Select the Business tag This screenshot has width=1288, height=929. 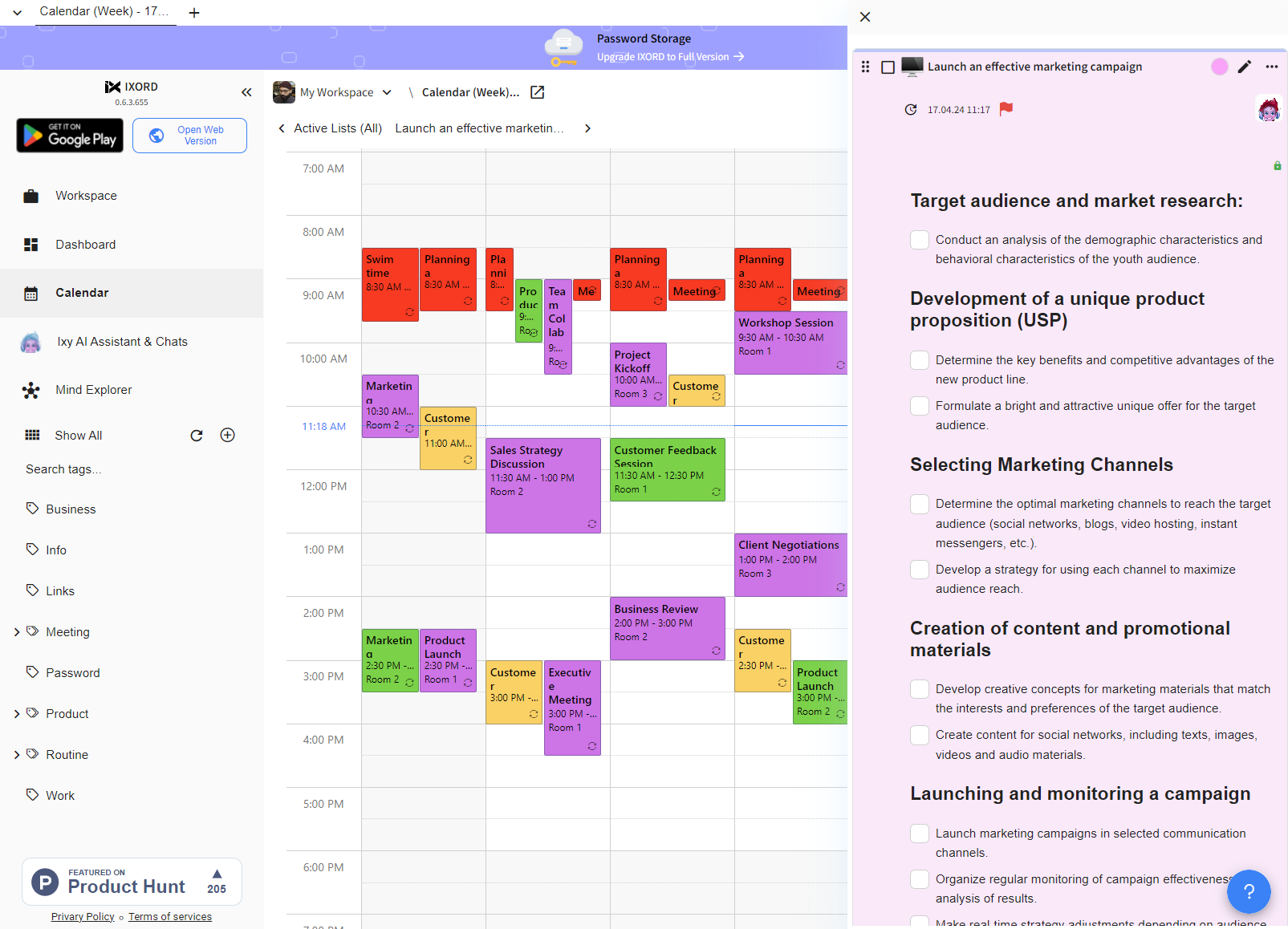click(x=71, y=509)
